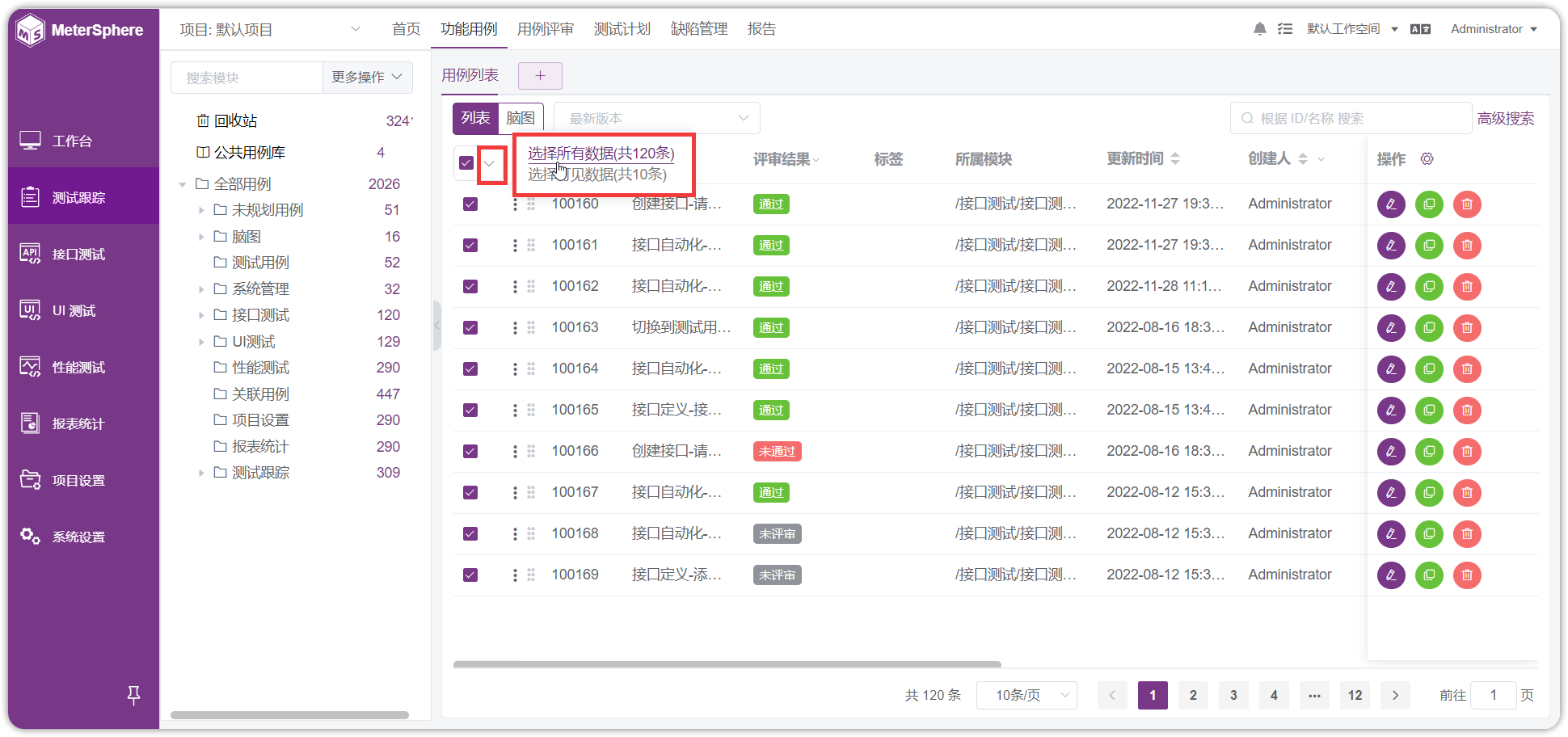Choose 选择所有数据(共120条)
This screenshot has height=737, width=1568.
click(601, 154)
